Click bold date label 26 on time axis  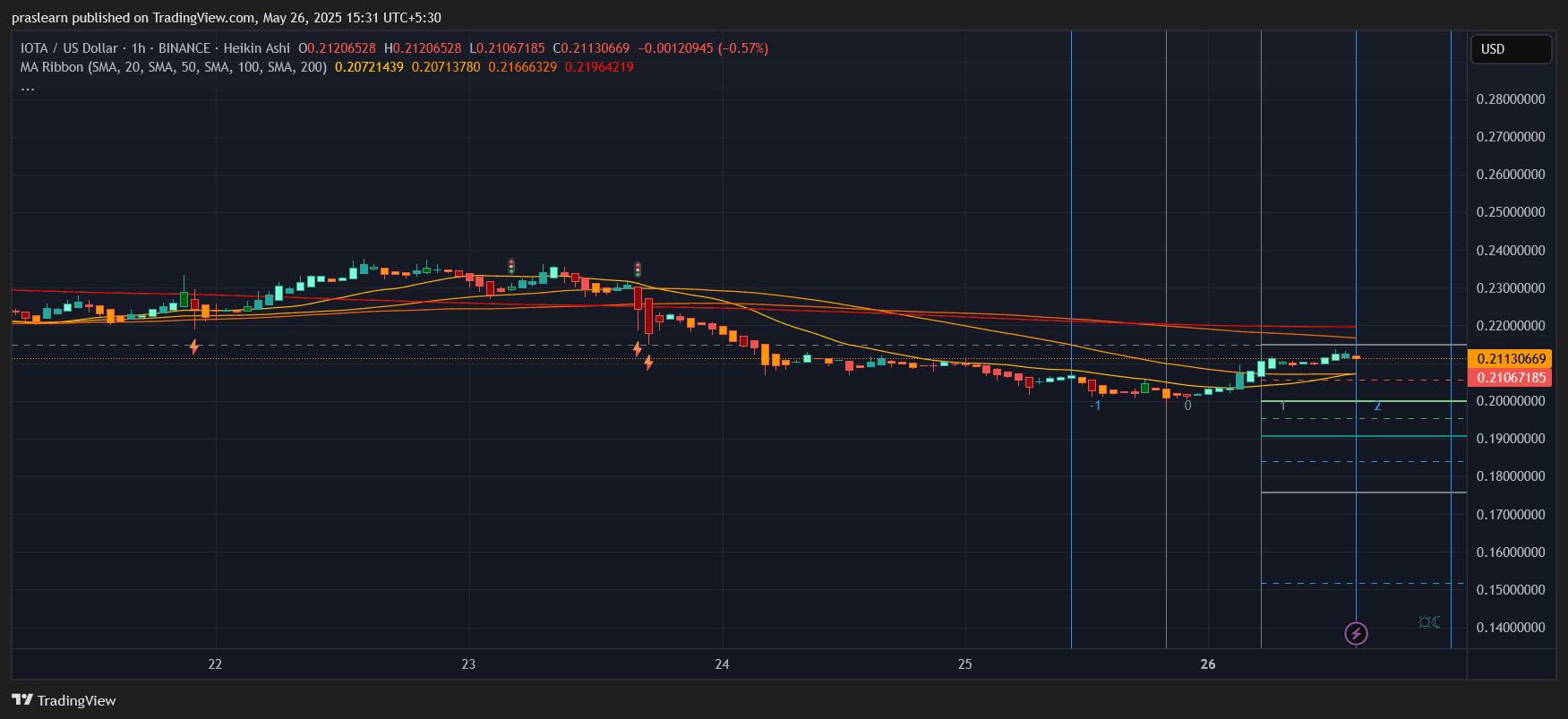(1208, 664)
